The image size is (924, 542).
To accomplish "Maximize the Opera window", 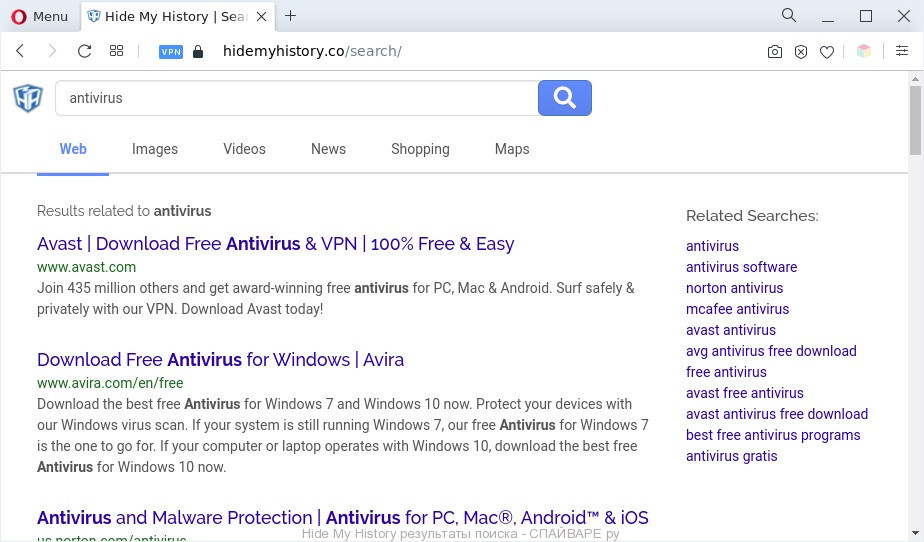I will [866, 16].
